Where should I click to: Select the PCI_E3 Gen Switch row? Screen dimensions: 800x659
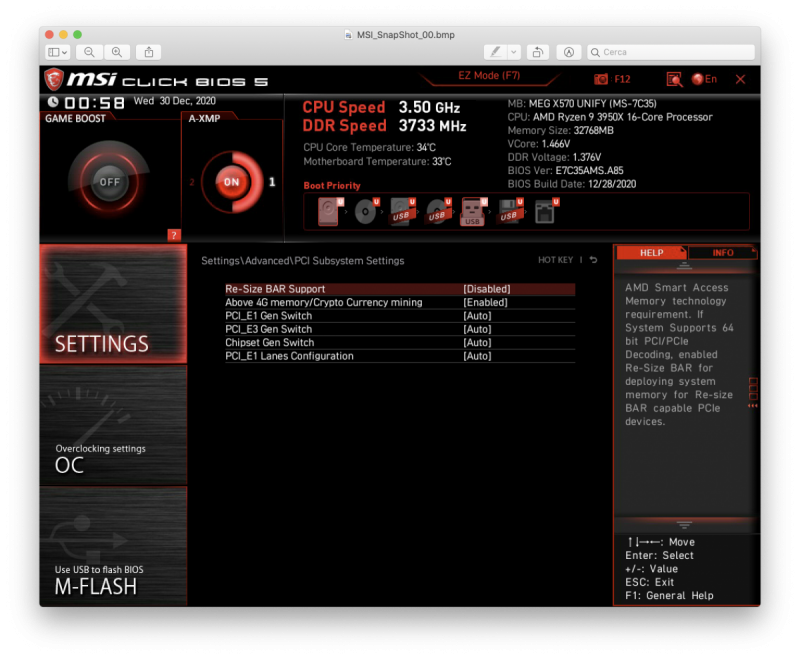400,329
